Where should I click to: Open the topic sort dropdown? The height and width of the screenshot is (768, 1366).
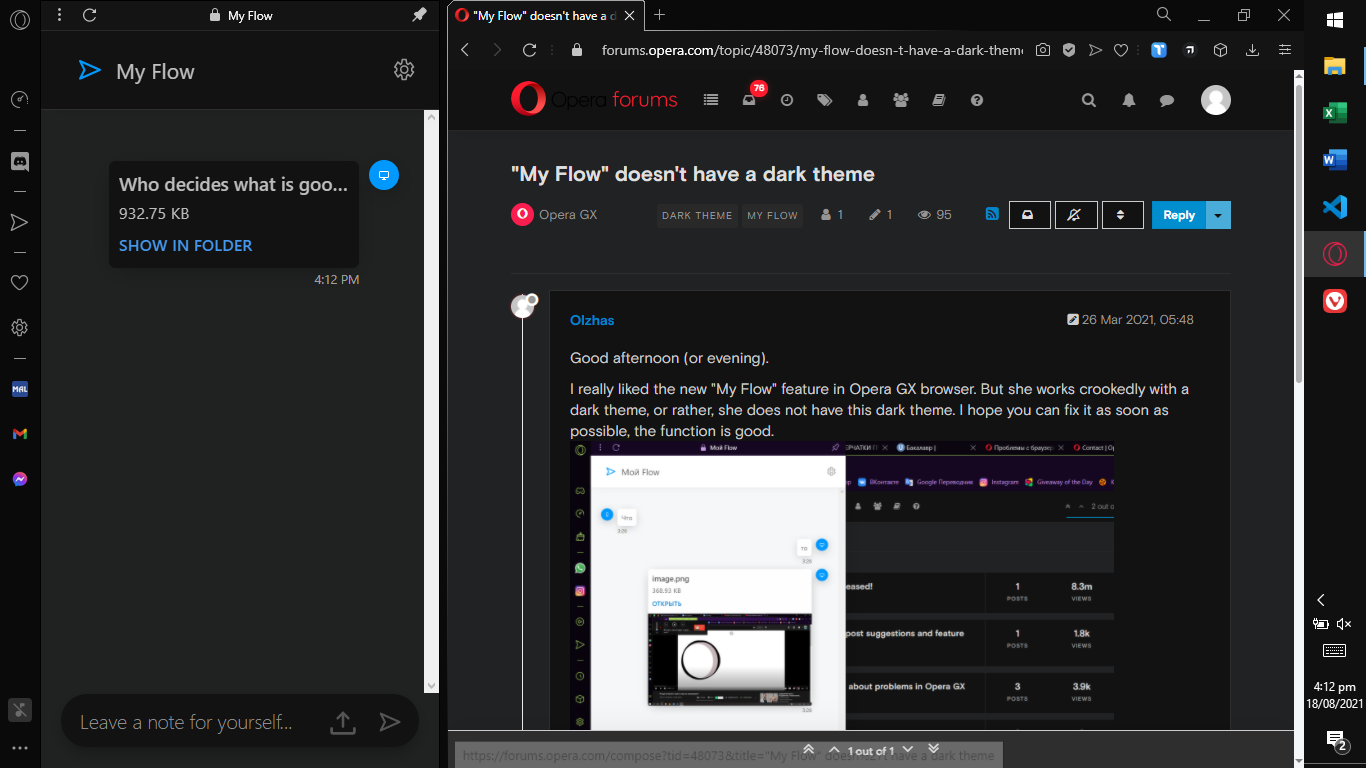[1122, 215]
